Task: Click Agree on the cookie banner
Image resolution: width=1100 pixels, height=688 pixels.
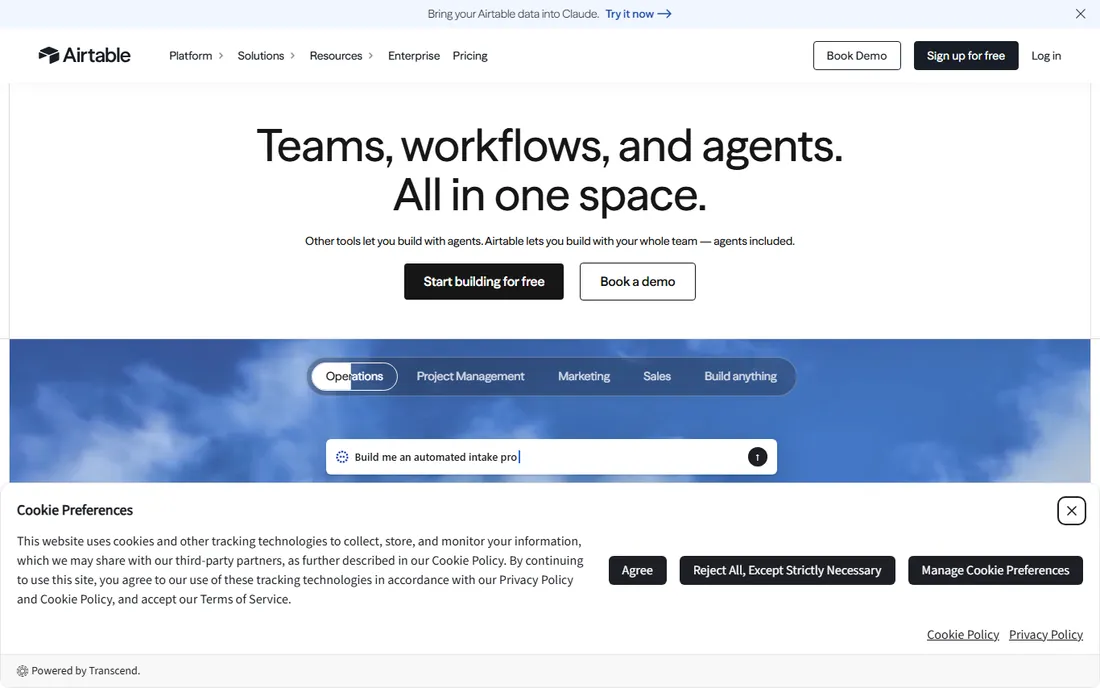Action: (637, 570)
